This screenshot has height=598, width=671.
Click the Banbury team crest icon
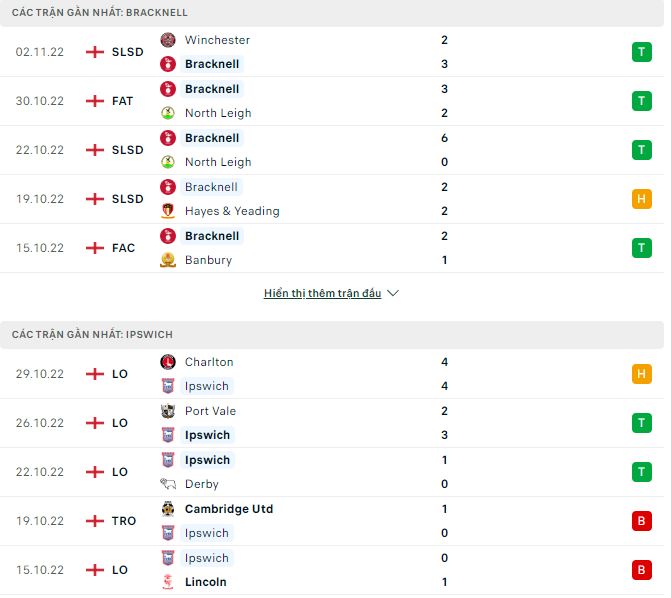coord(168,260)
